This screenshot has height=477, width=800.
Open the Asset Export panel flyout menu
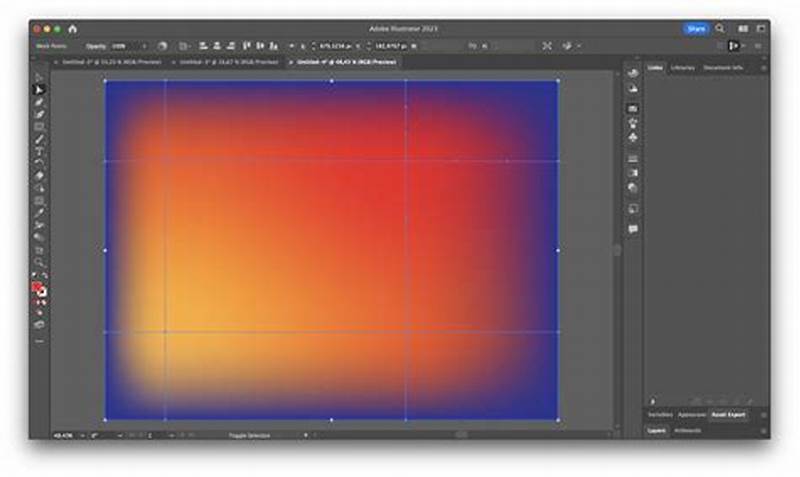tap(763, 415)
